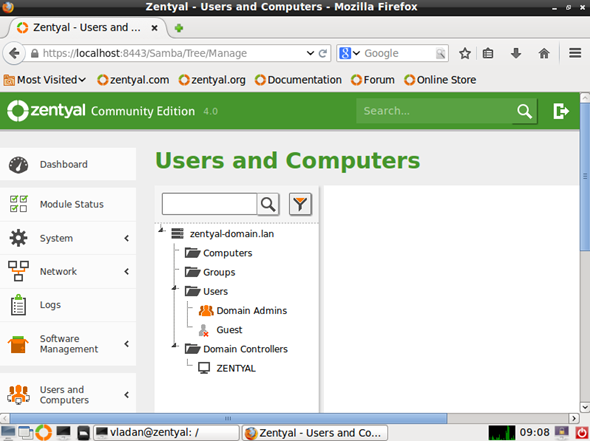Click the Zentyal logo in the header
590x441 pixels.
46,111
